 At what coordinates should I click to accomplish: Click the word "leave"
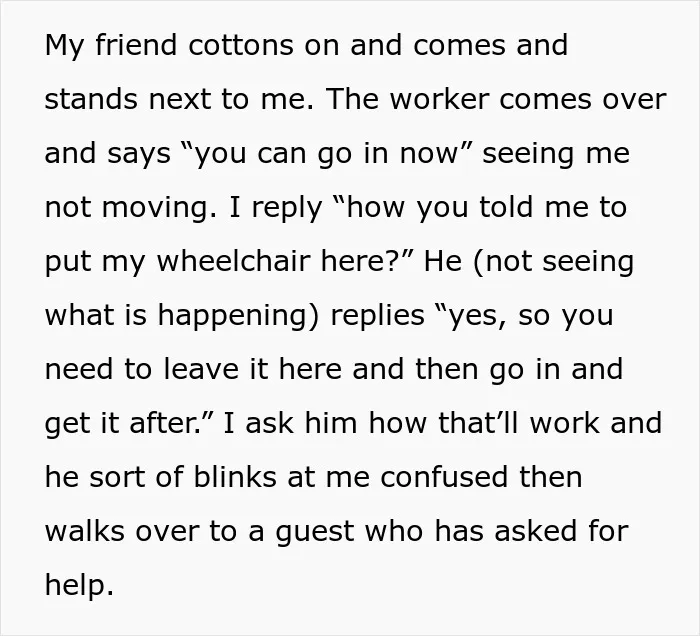(x=201, y=369)
